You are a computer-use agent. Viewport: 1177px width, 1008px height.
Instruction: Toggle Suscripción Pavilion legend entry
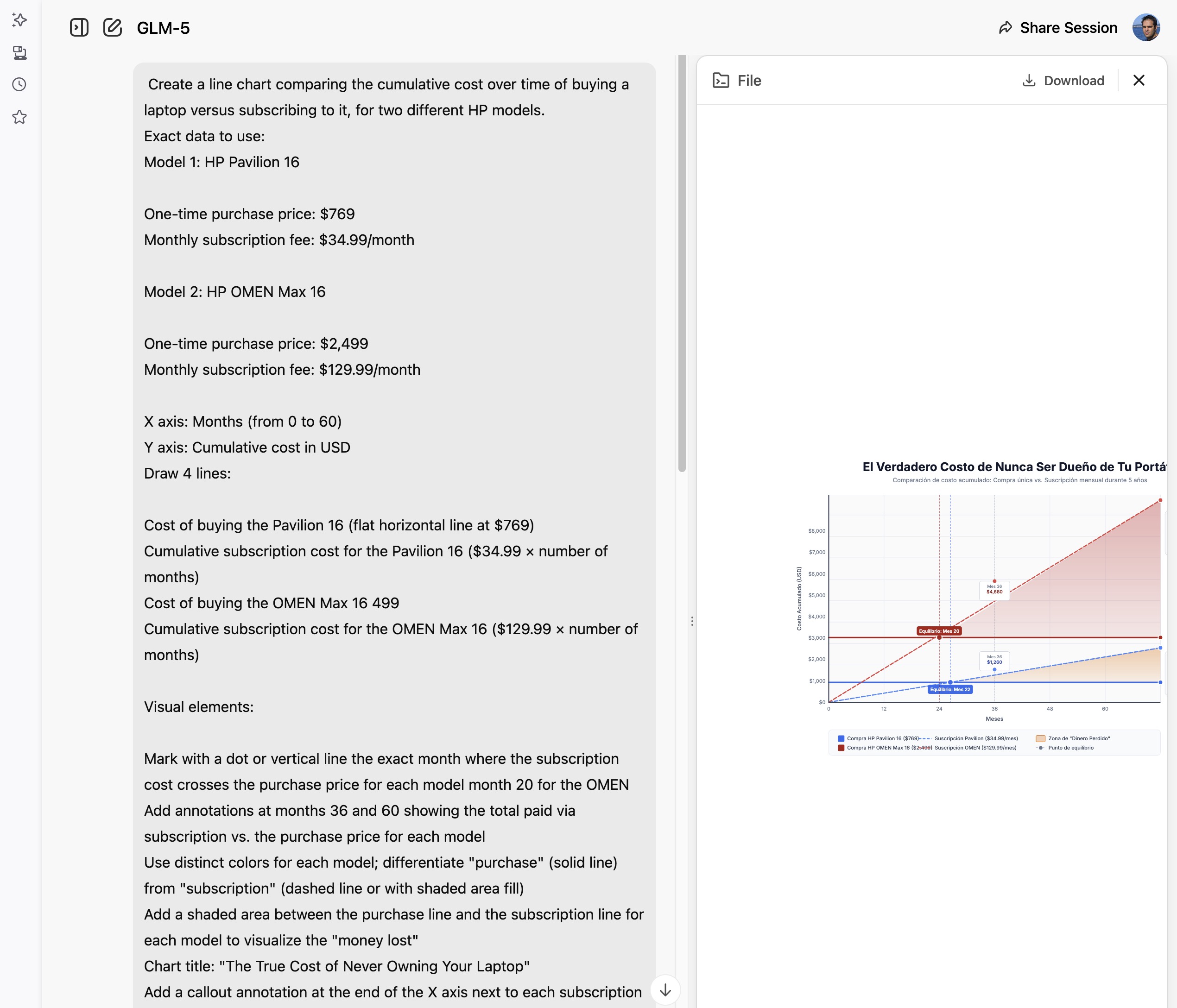975,739
